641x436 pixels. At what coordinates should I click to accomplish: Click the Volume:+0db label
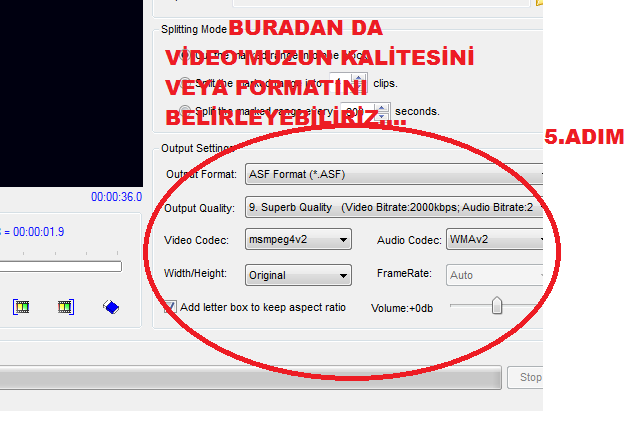[402, 308]
